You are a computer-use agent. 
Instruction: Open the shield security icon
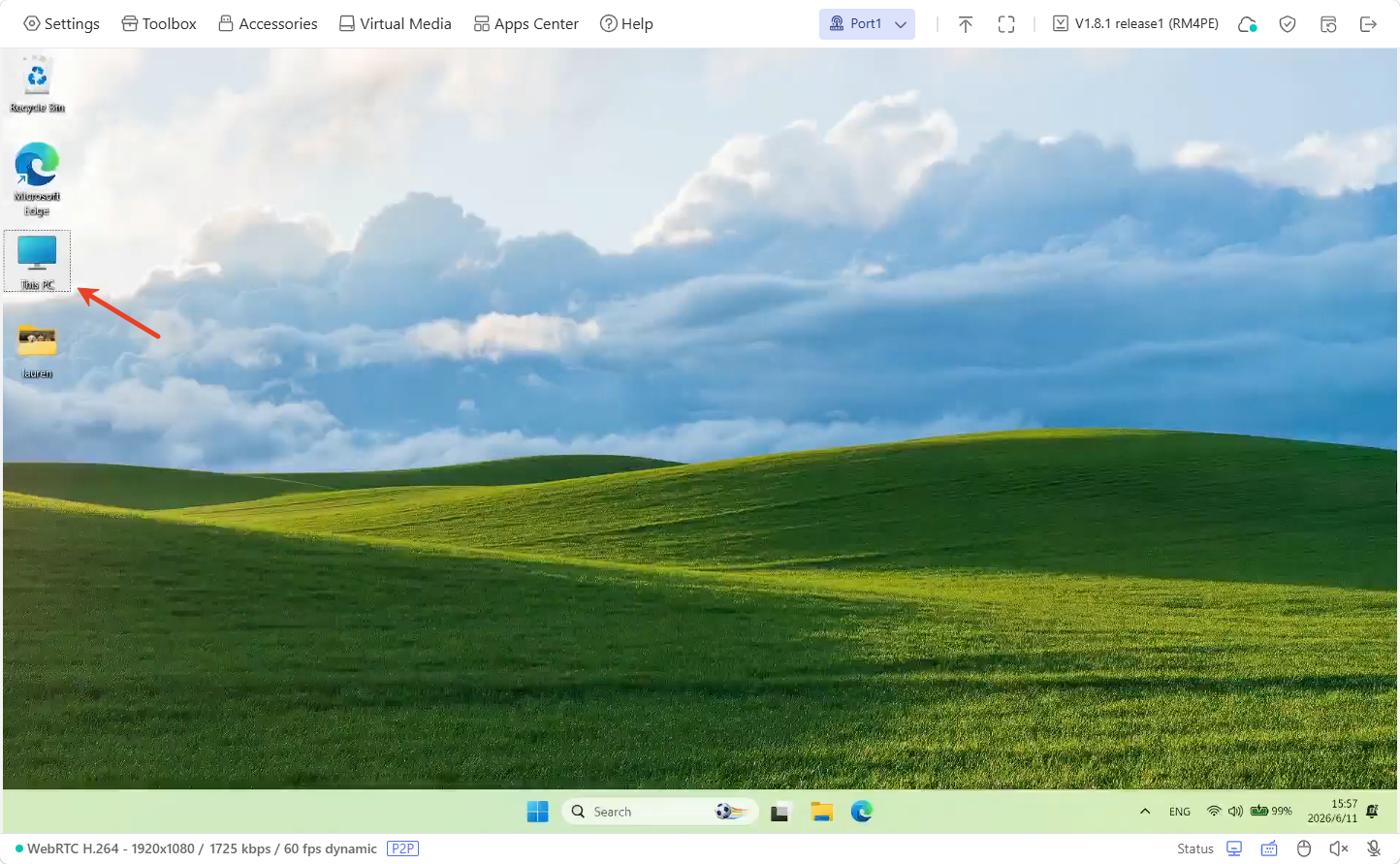pos(1288,24)
